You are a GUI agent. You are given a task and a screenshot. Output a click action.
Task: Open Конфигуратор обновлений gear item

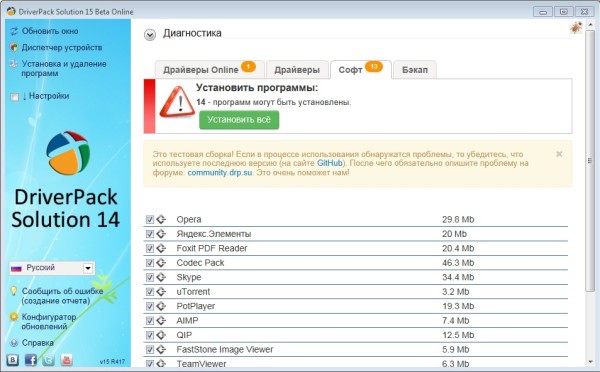(x=49, y=321)
